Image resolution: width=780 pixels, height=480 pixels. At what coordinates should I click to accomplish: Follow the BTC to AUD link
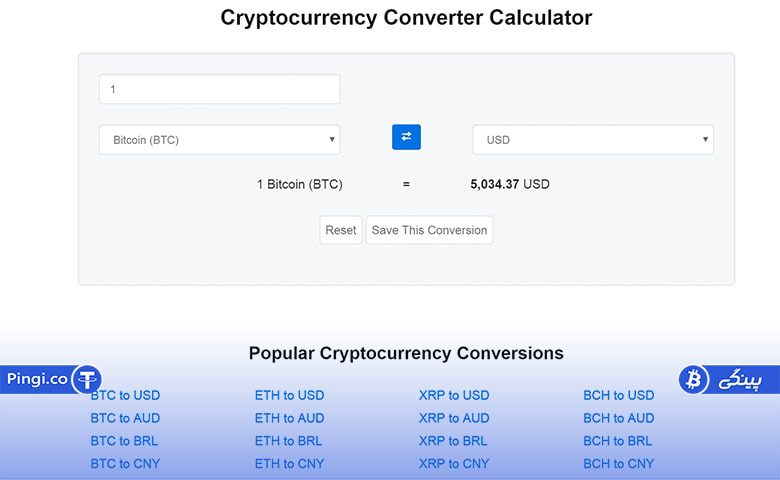125,418
